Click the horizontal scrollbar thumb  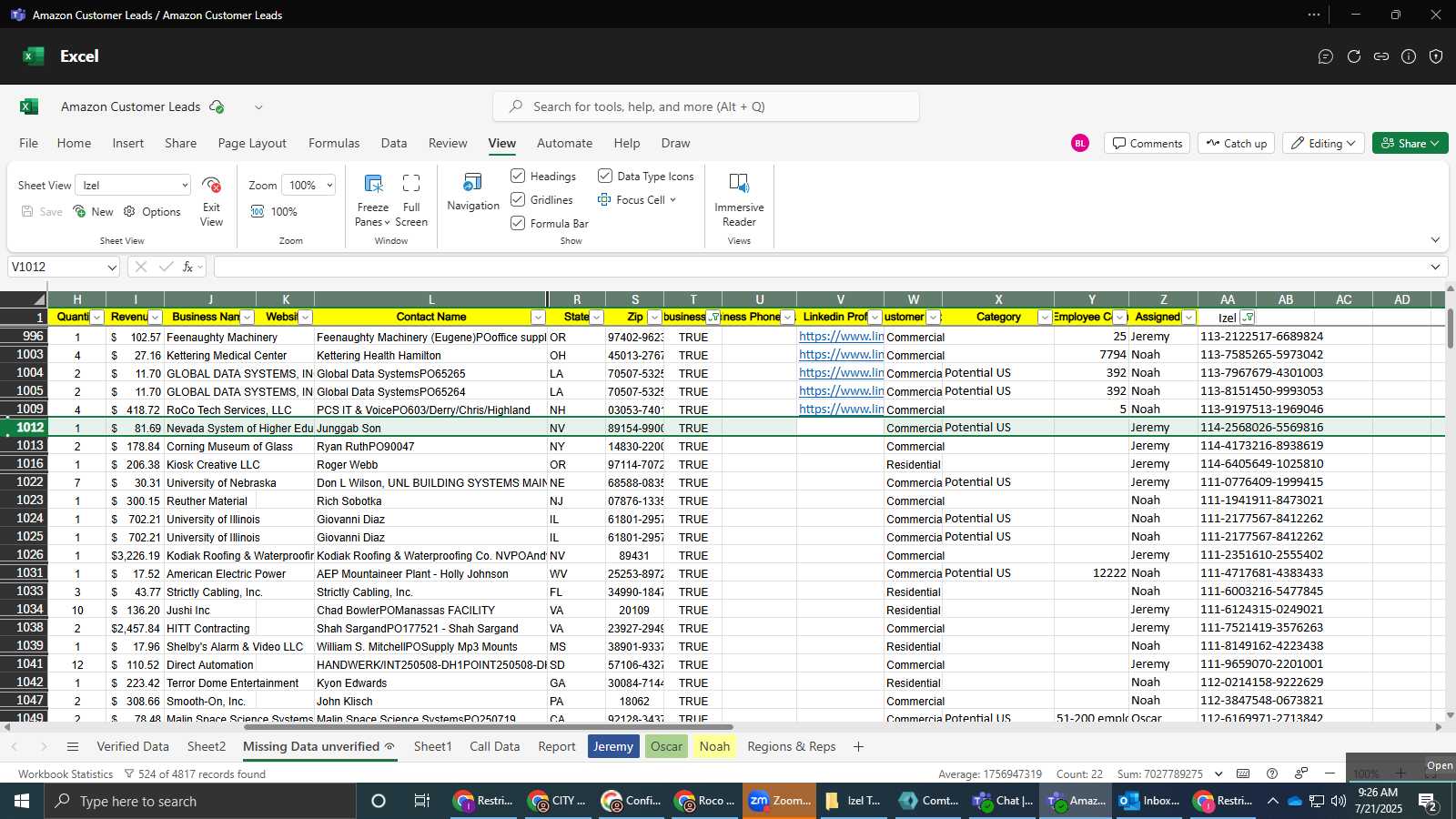pos(488,727)
